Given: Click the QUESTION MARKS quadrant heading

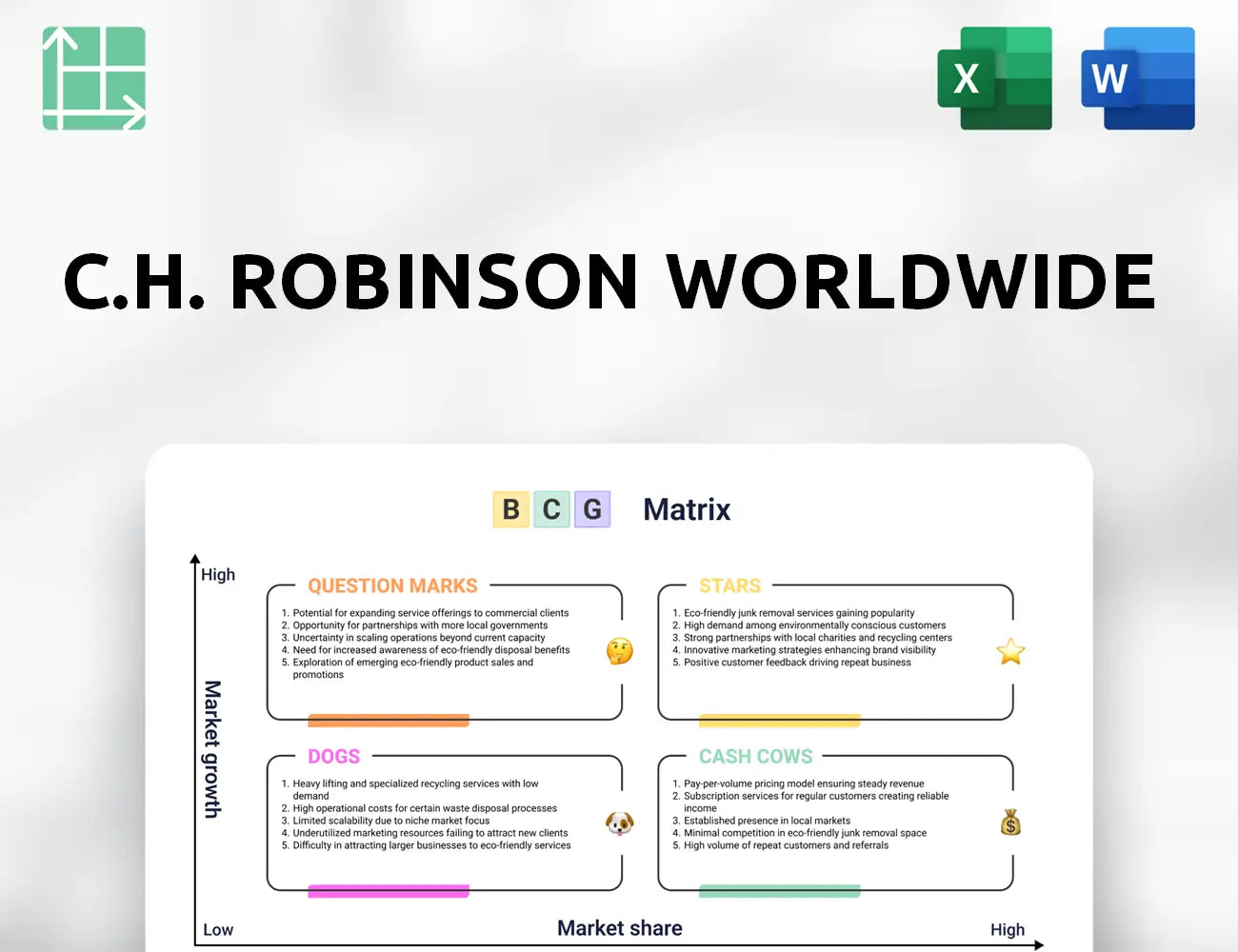Looking at the screenshot, I should coord(392,585).
